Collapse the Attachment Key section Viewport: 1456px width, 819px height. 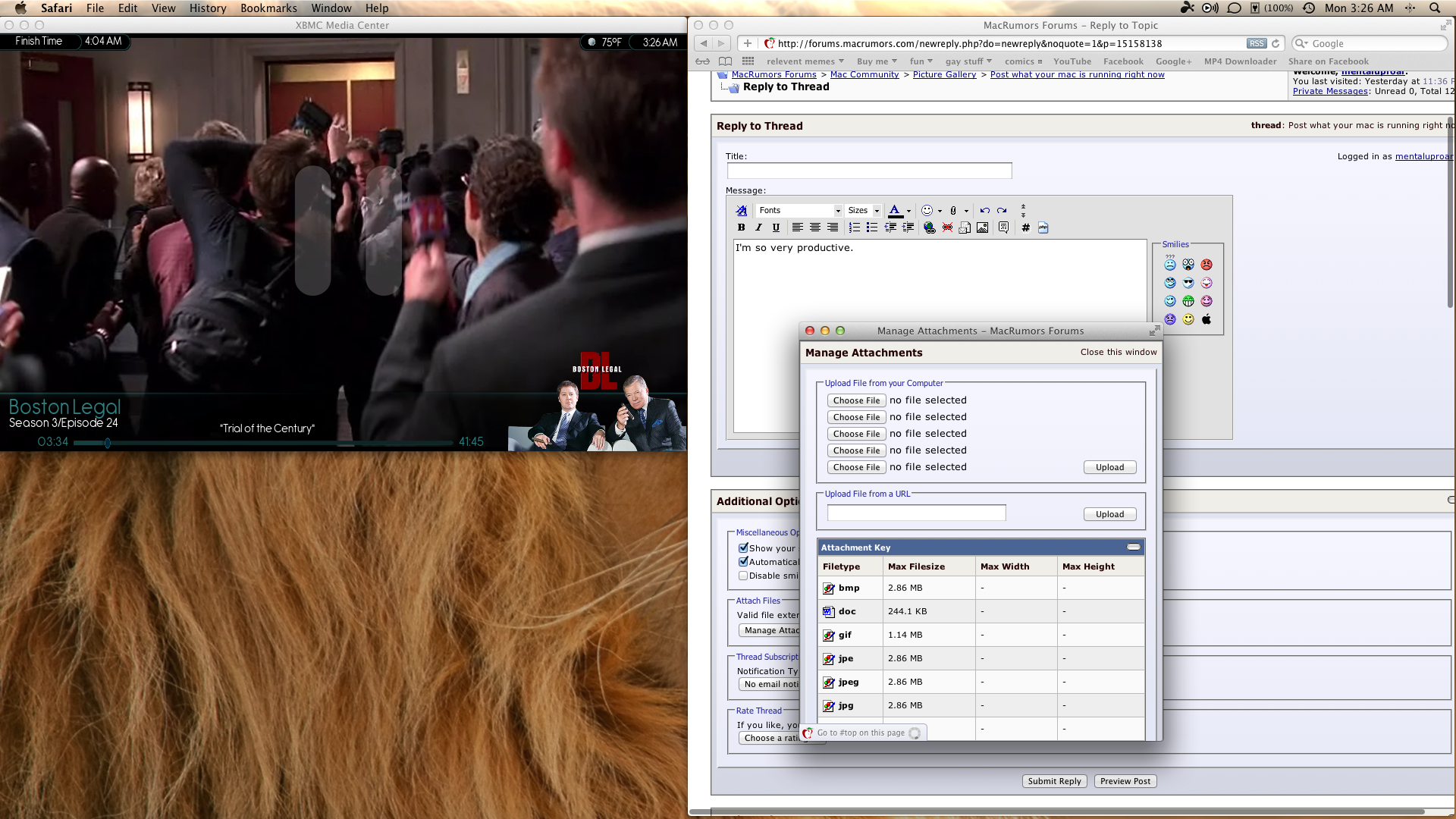tap(1134, 547)
